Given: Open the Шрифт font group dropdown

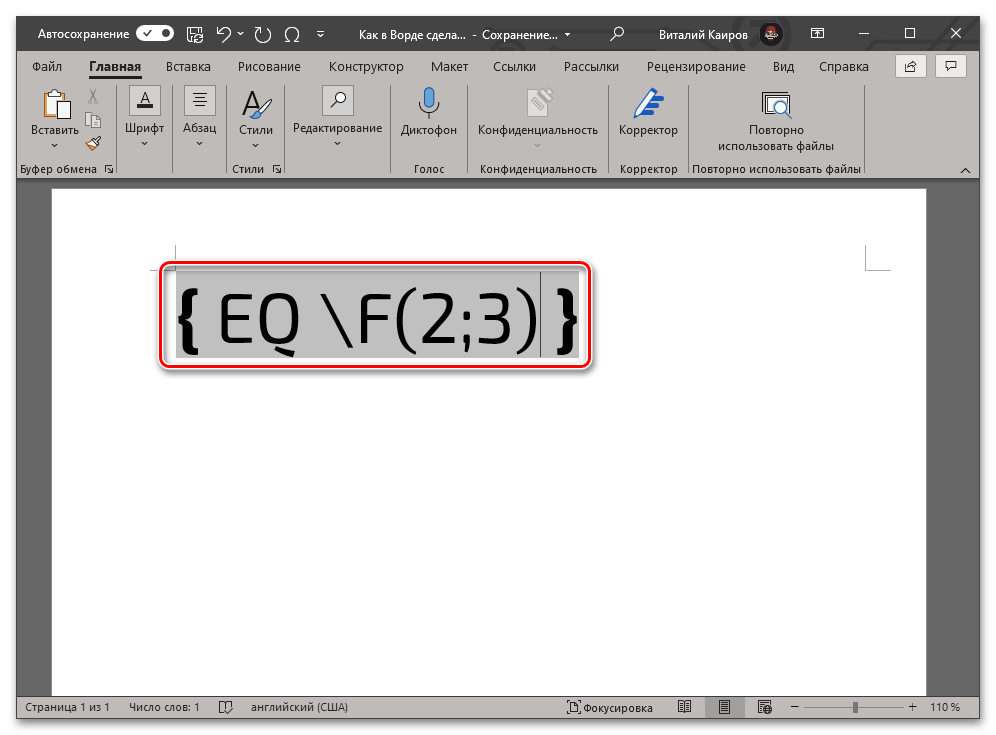Looking at the screenshot, I should [144, 118].
